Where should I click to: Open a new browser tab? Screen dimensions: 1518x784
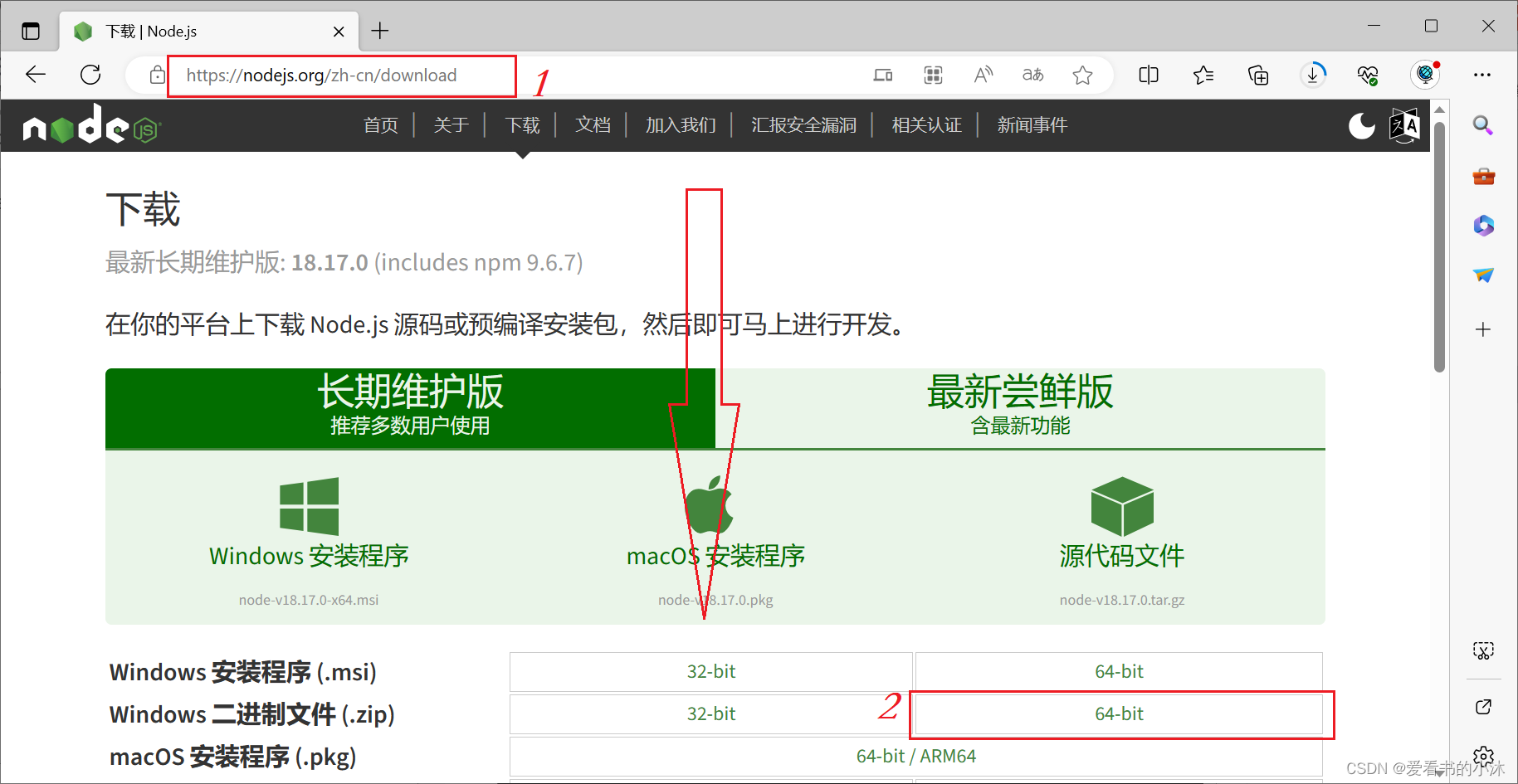380,31
